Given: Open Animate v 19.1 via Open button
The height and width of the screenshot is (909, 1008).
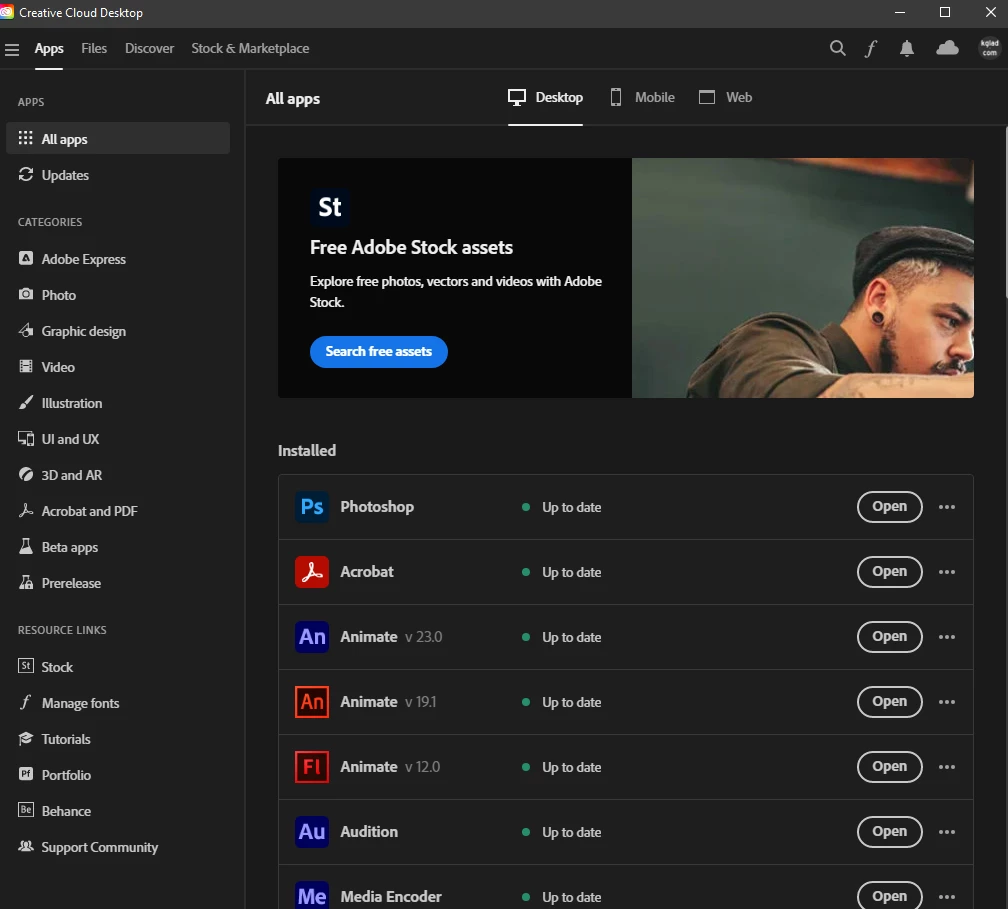Looking at the screenshot, I should coord(889,701).
